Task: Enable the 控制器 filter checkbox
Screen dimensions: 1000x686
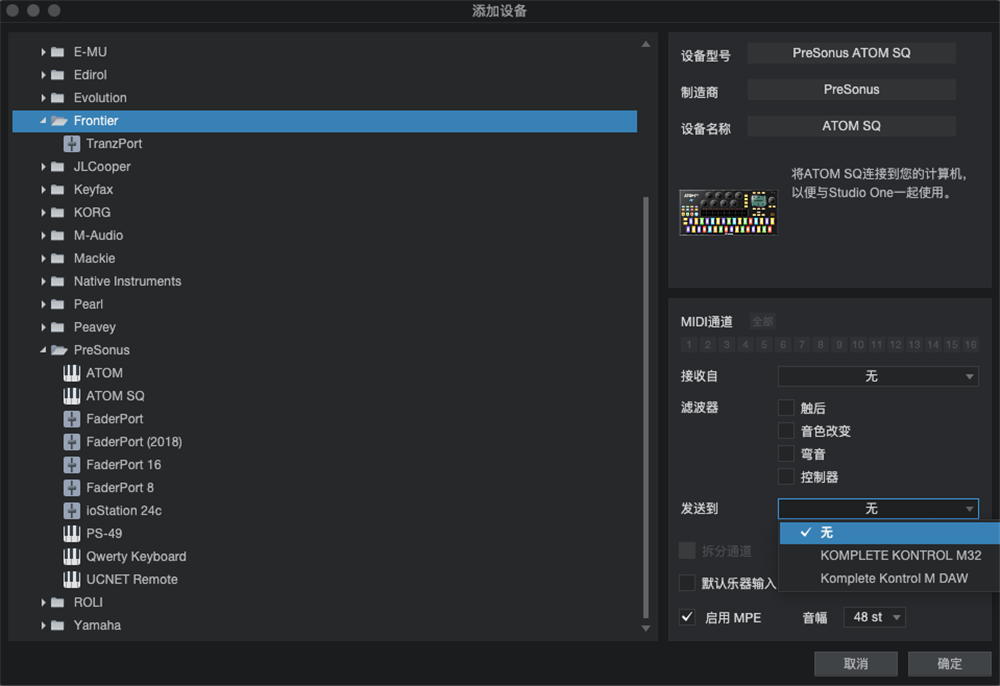Action: coord(786,476)
